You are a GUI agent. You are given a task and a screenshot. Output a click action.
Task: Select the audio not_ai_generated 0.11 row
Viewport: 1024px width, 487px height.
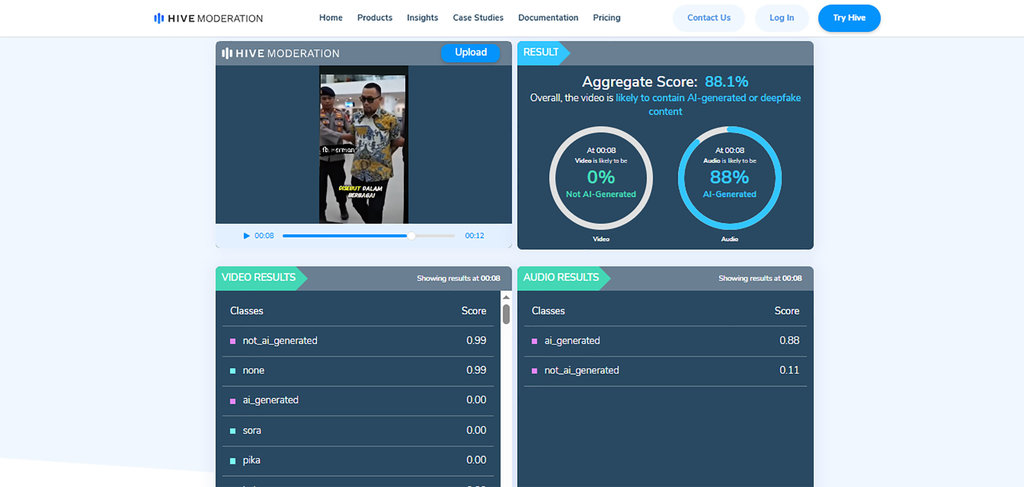click(665, 370)
